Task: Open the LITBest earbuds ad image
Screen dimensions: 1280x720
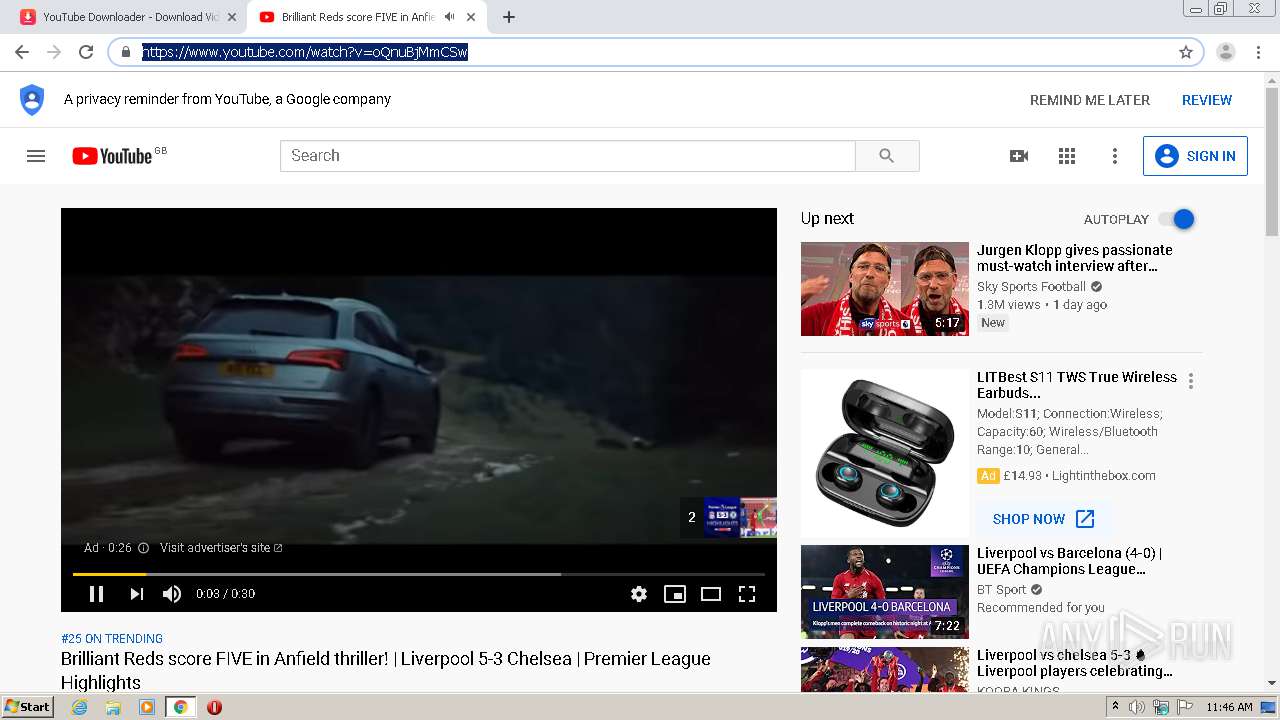Action: [x=885, y=453]
